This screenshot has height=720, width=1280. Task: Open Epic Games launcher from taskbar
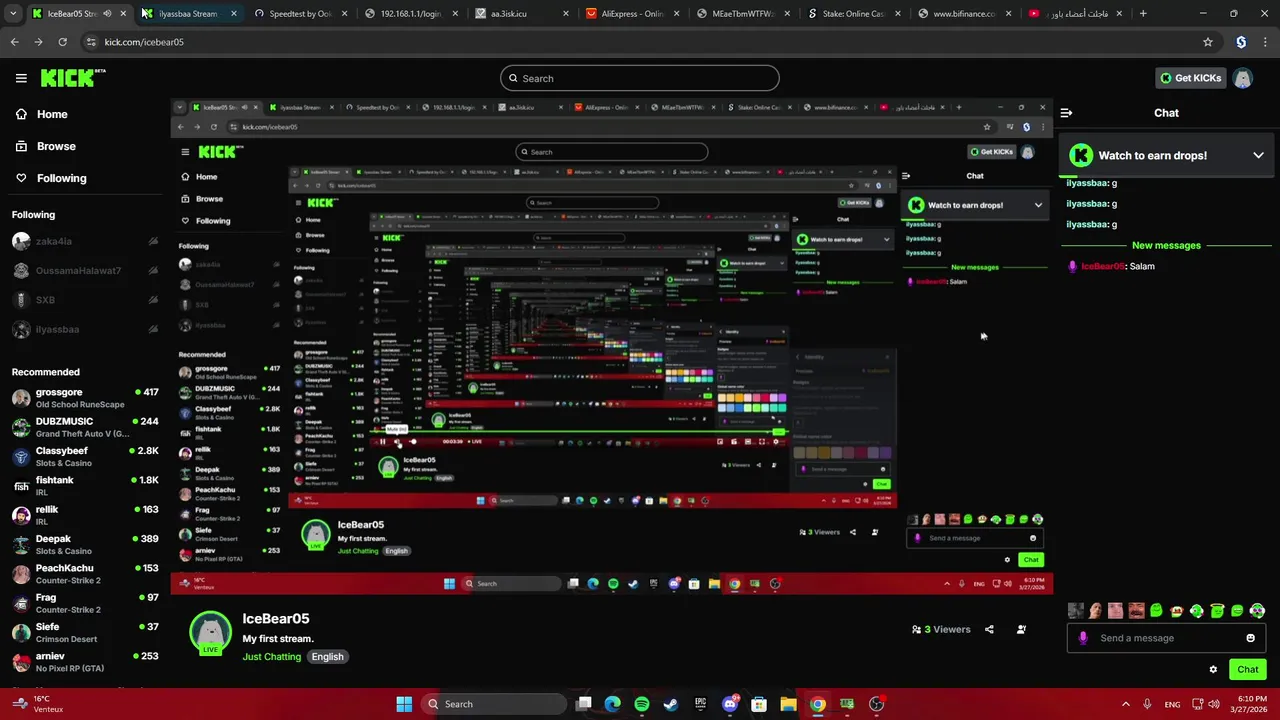coord(700,704)
